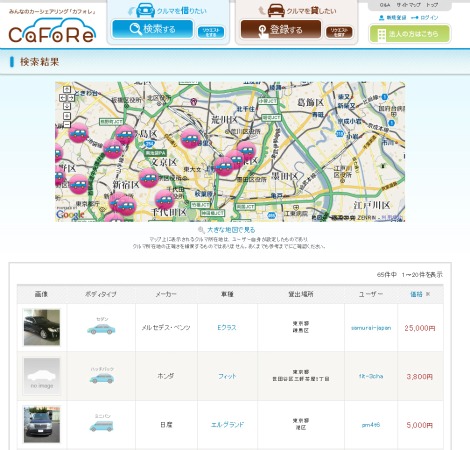Image resolution: width=470 pixels, height=450 pixels.
Task: Open the Eクラス model link
Action: click(x=227, y=327)
